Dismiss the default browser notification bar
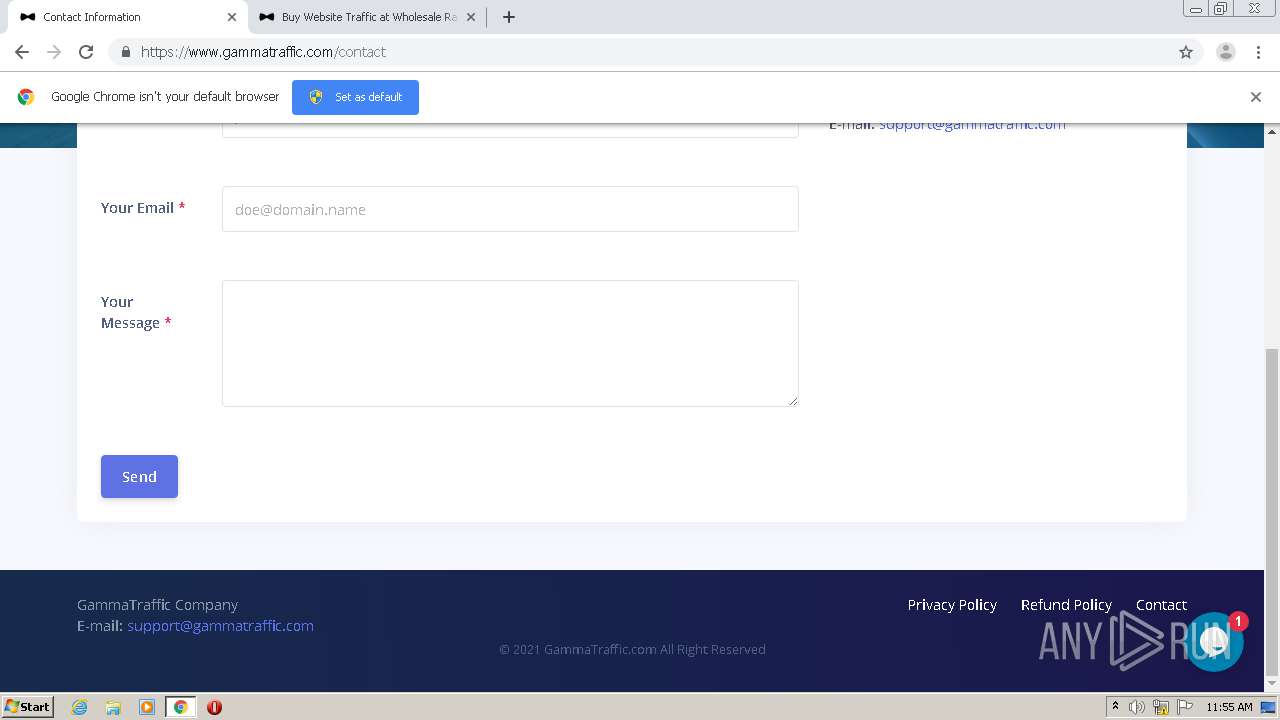The height and width of the screenshot is (720, 1280). point(1256,97)
